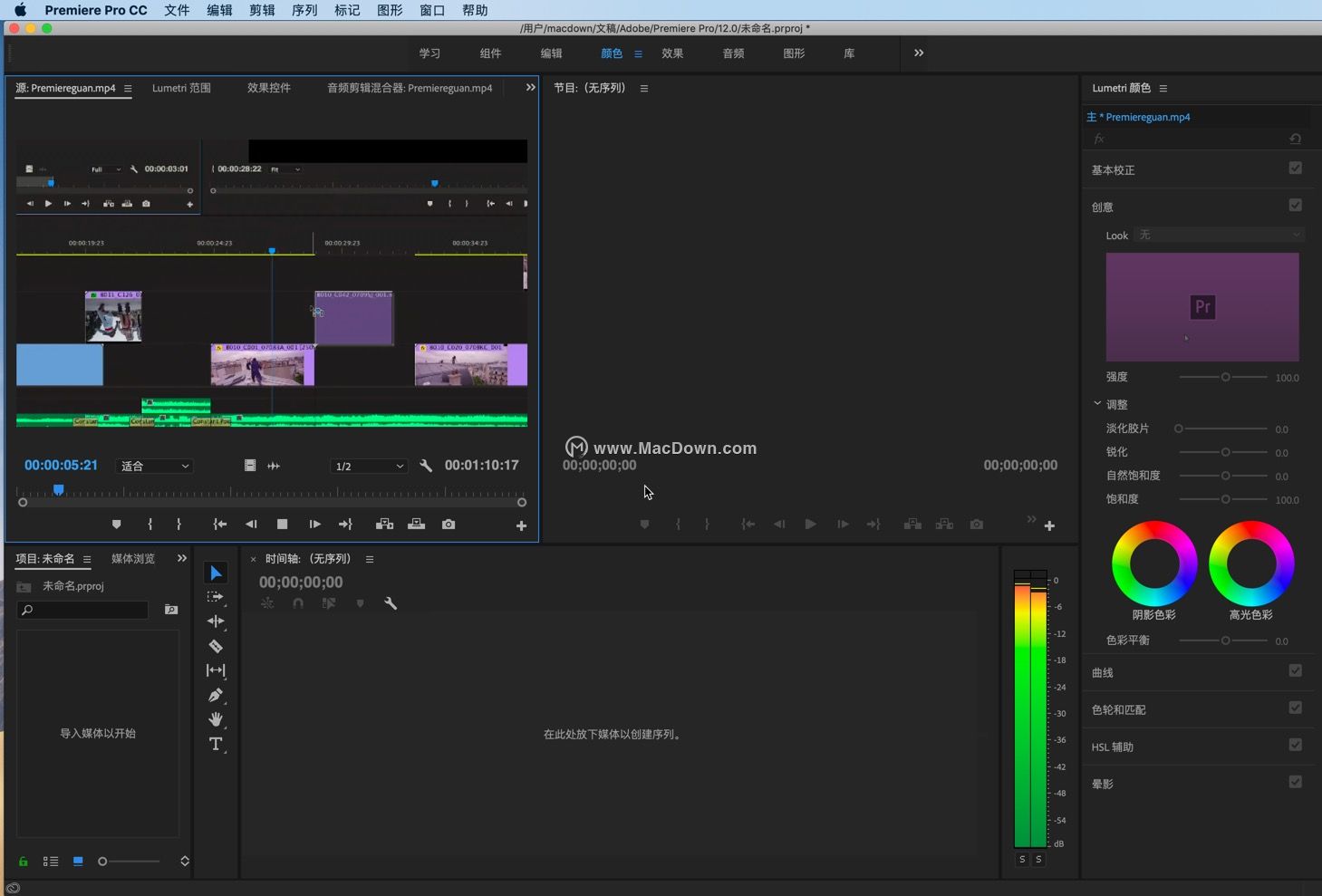Select the Ripple Edit tool

point(216,621)
